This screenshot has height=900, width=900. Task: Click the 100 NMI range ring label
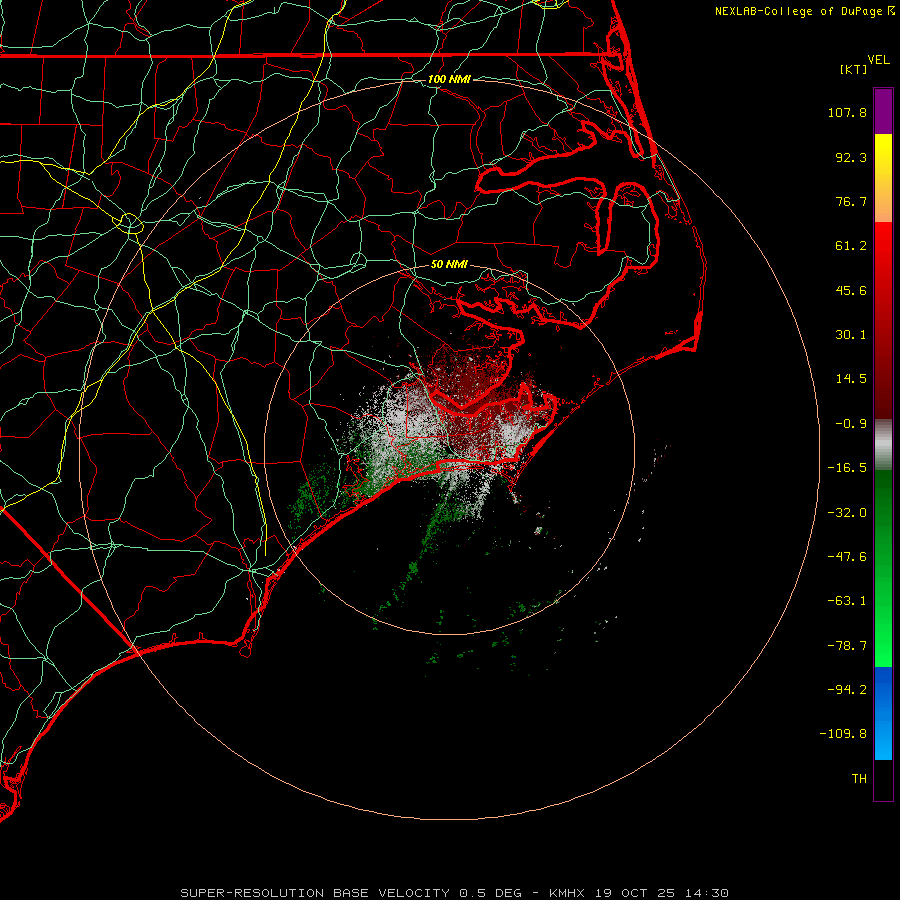(449, 79)
